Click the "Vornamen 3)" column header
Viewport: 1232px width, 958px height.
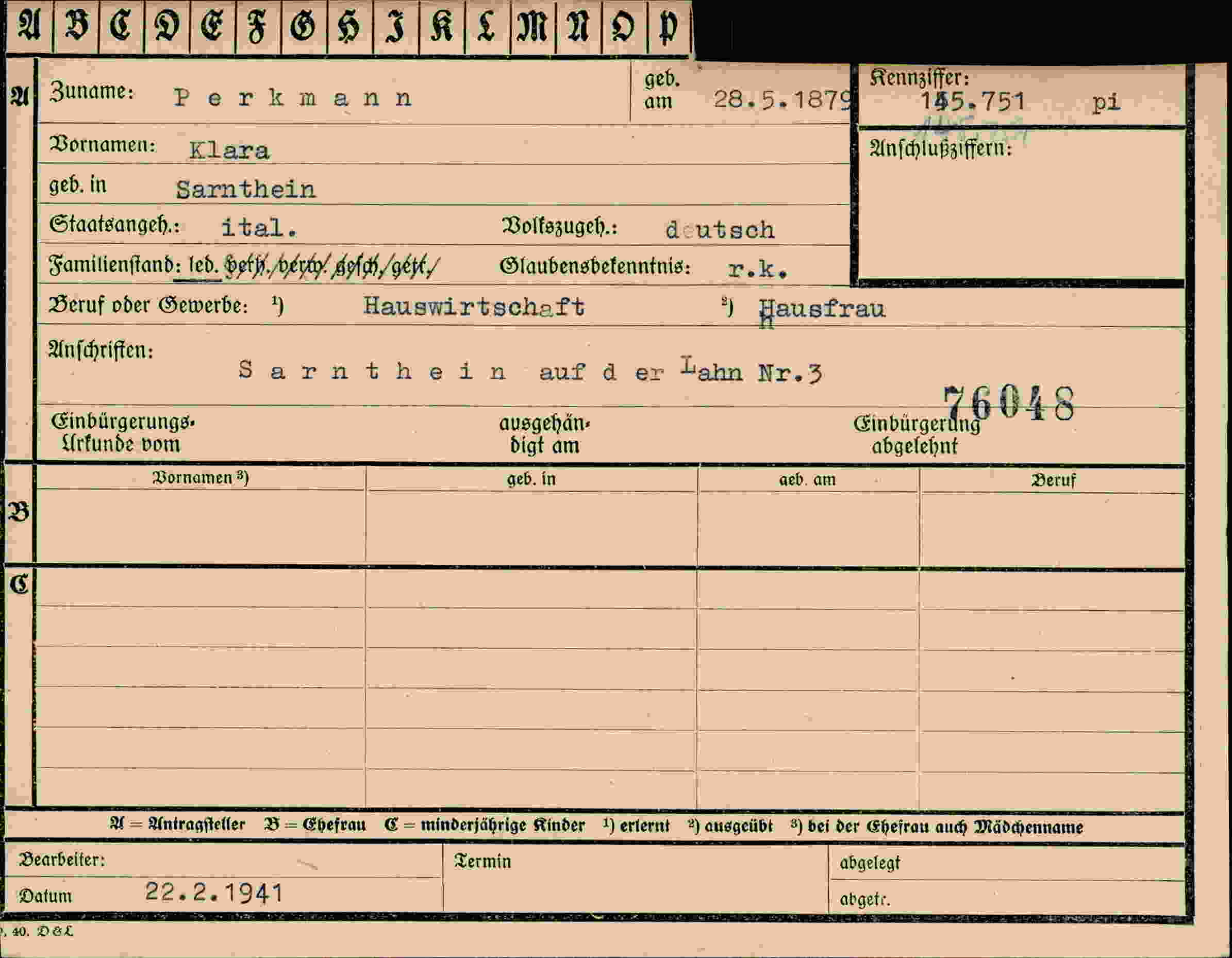200,478
